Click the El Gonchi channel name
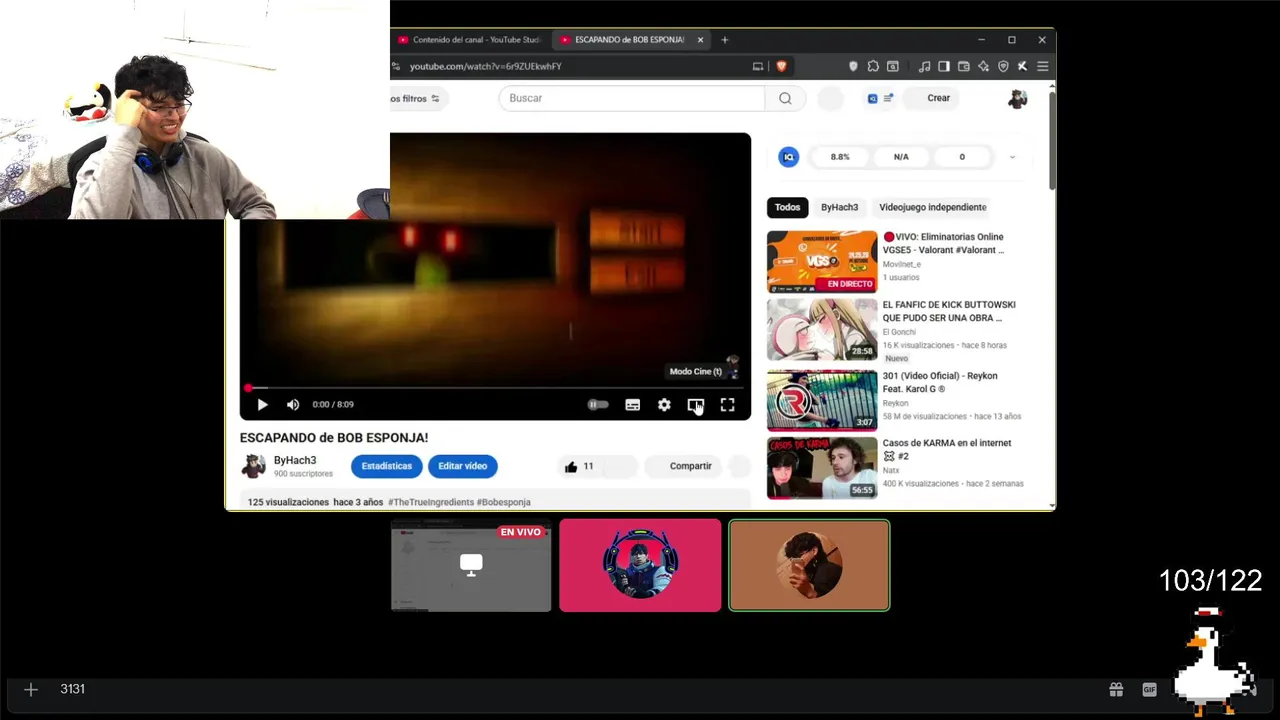The image size is (1280, 720). (x=899, y=332)
